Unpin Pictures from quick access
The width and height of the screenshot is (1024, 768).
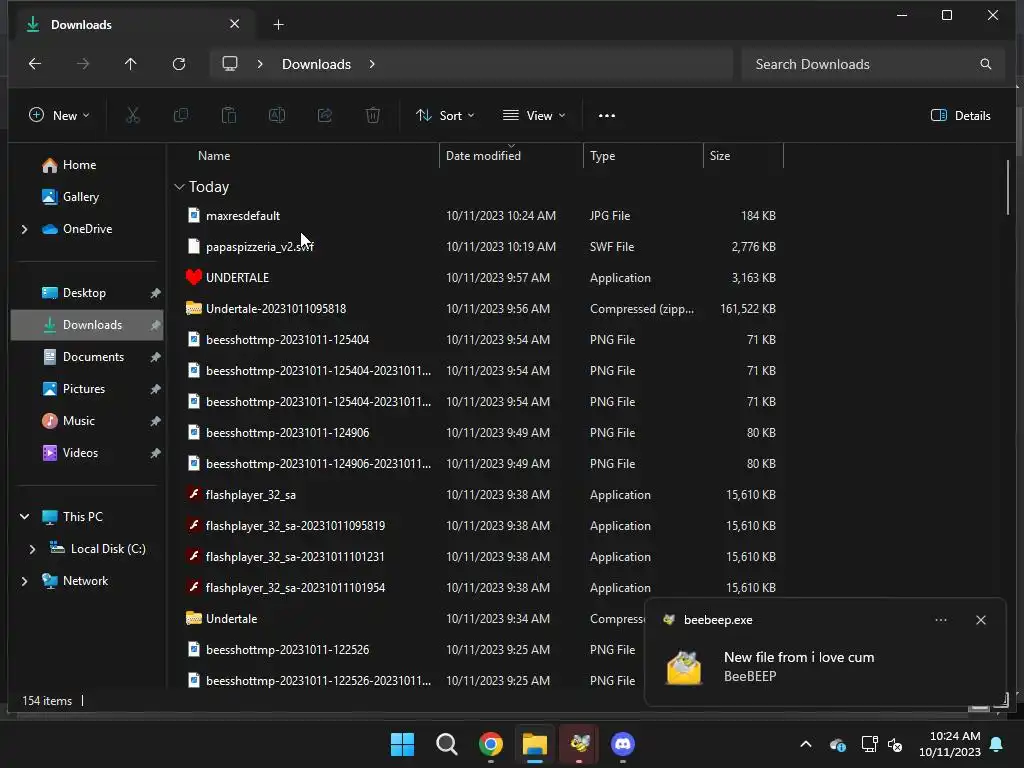[155, 389]
